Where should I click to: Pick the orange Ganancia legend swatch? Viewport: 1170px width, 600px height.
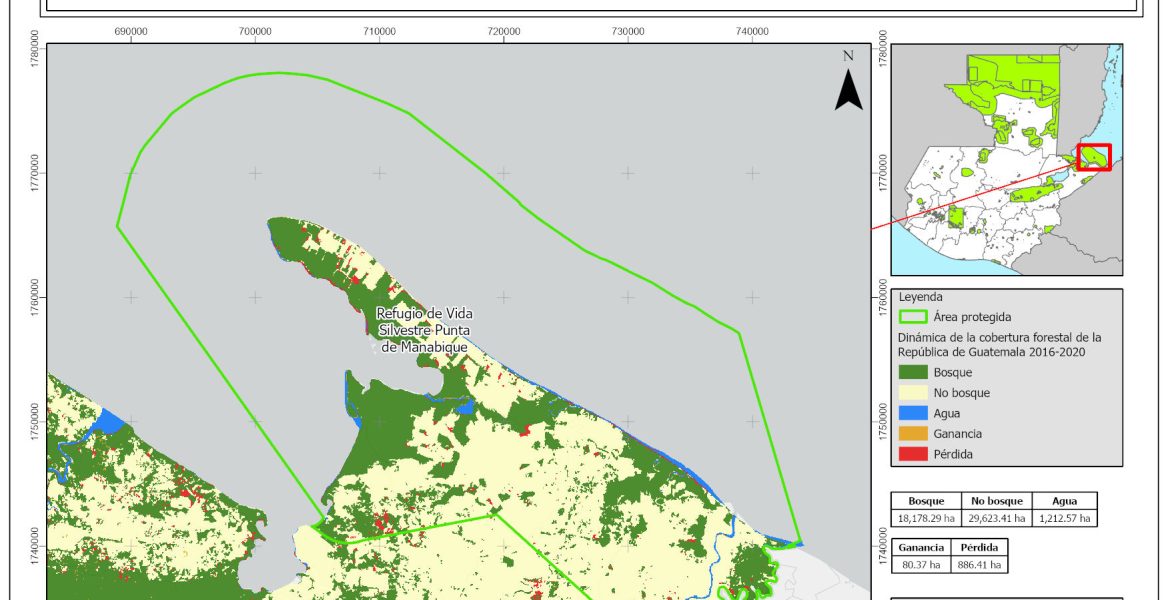(x=913, y=434)
